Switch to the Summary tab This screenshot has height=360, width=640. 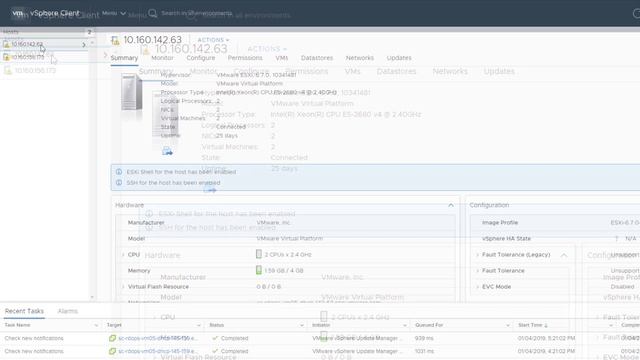point(124,58)
